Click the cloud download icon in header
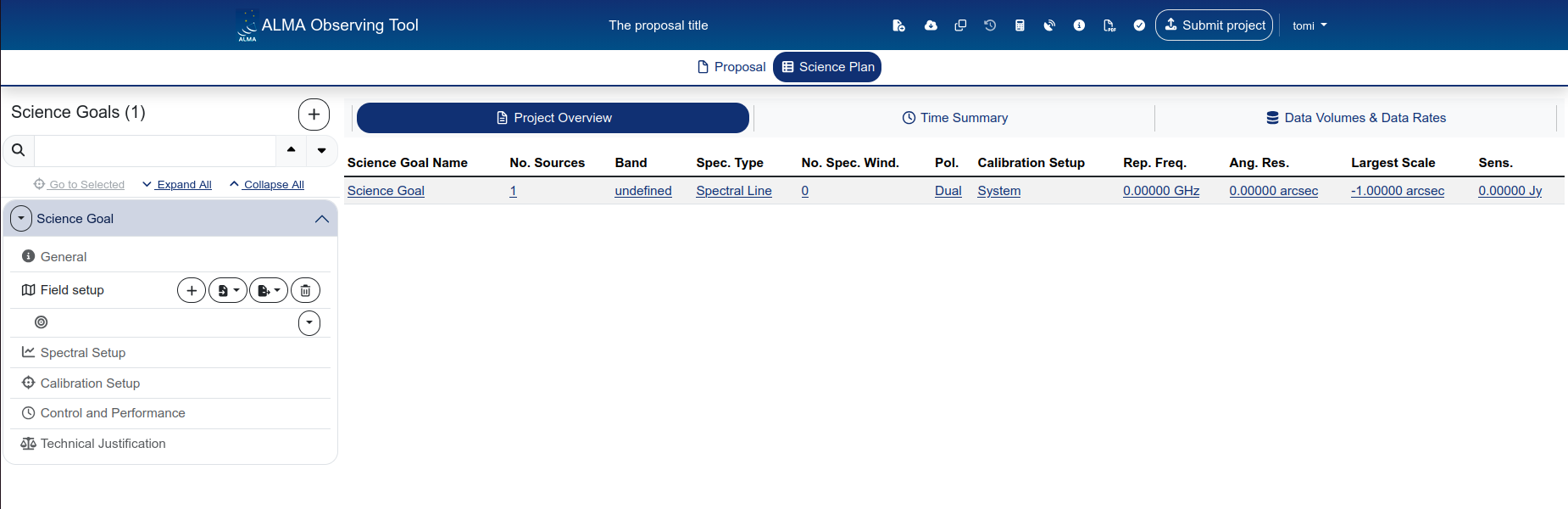 pos(931,25)
